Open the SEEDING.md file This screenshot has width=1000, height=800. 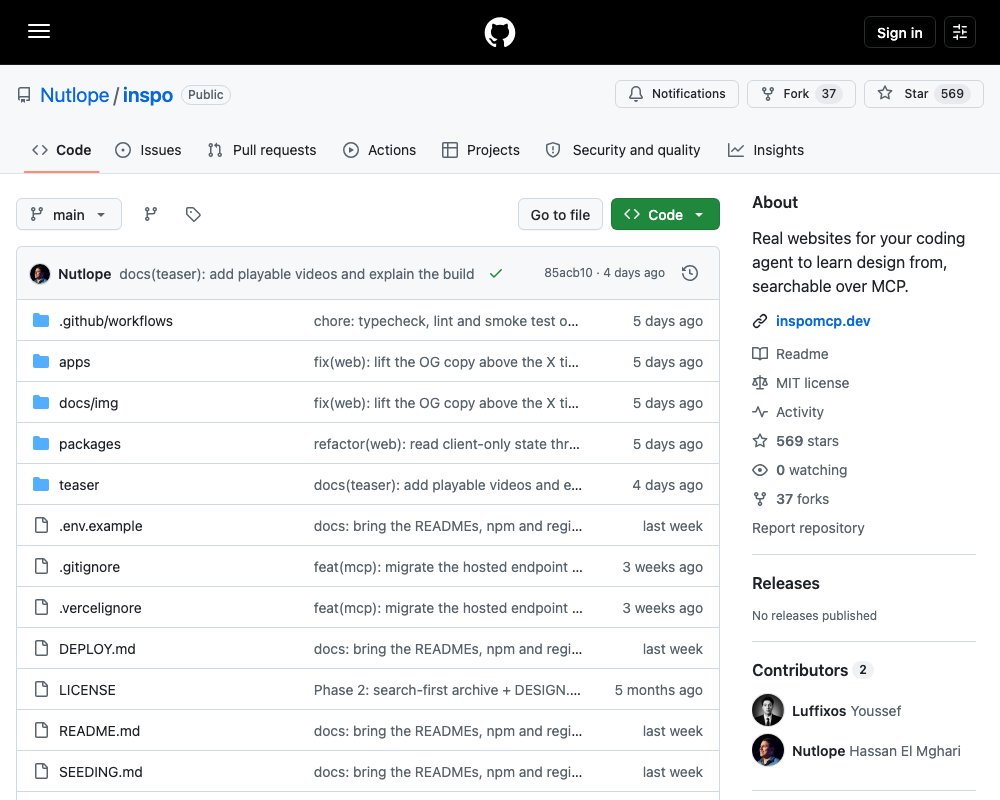click(x=101, y=771)
